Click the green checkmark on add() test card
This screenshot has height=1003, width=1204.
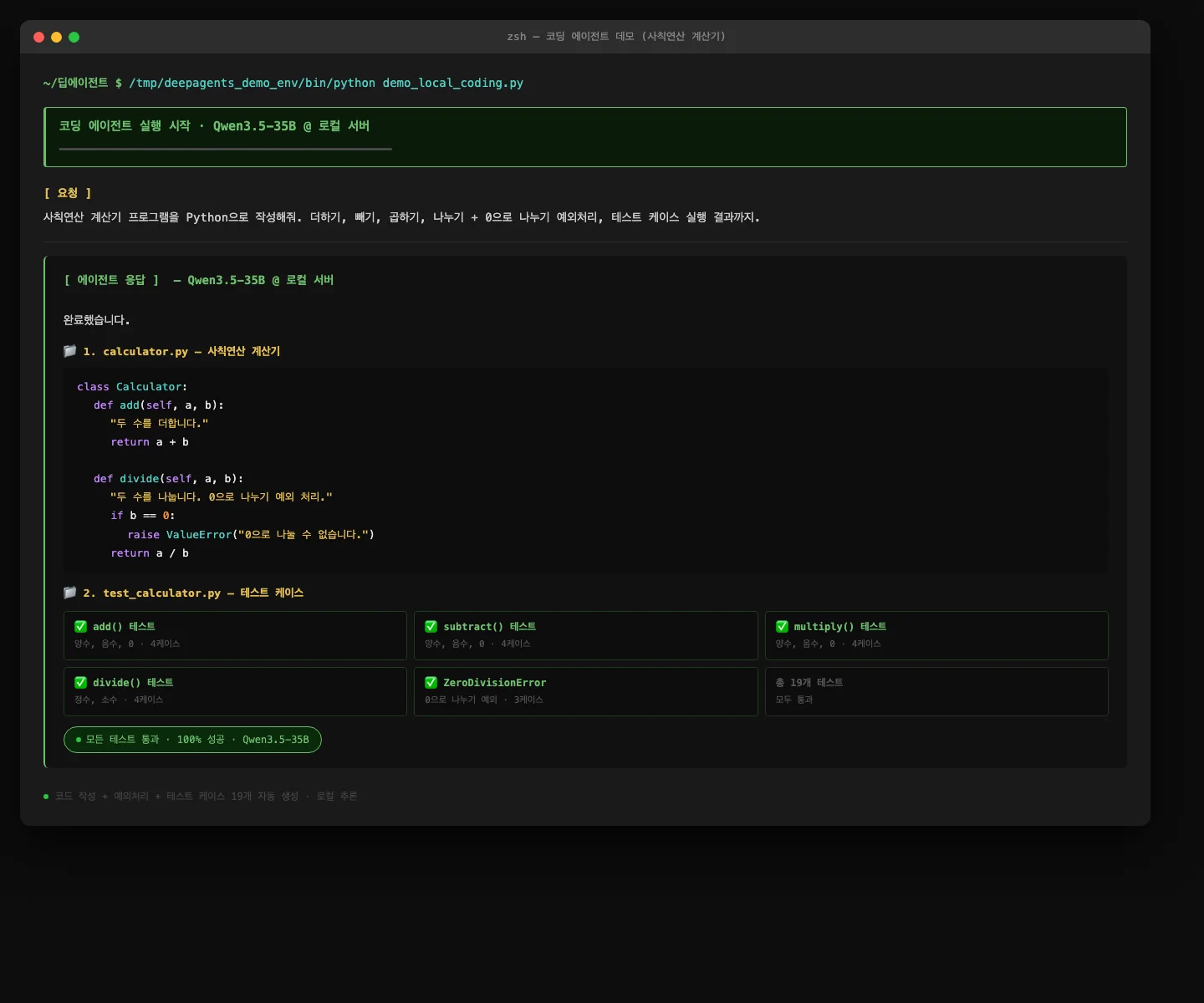[x=81, y=626]
